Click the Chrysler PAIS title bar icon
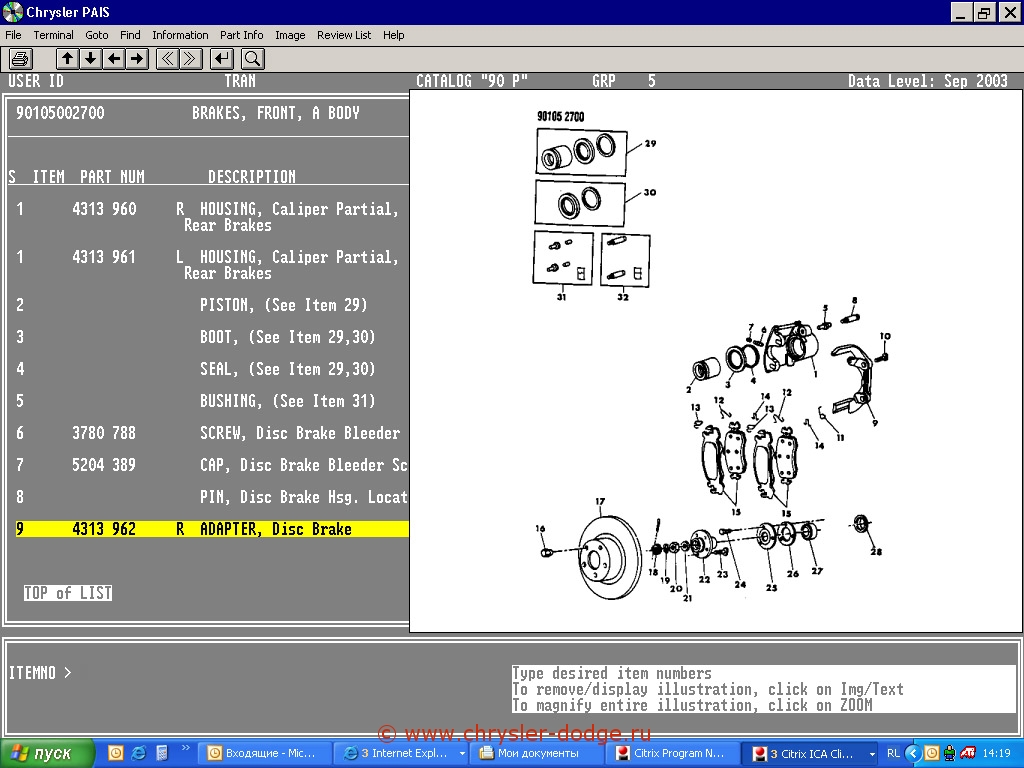1024x768 pixels. pos(12,12)
